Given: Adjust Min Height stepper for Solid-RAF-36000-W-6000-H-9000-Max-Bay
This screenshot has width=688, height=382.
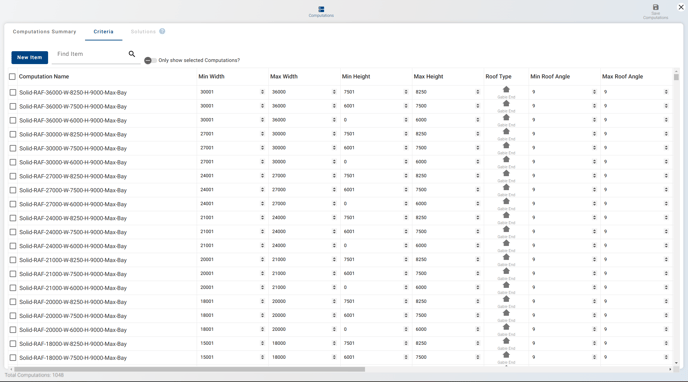Looking at the screenshot, I should pyautogui.click(x=406, y=120).
